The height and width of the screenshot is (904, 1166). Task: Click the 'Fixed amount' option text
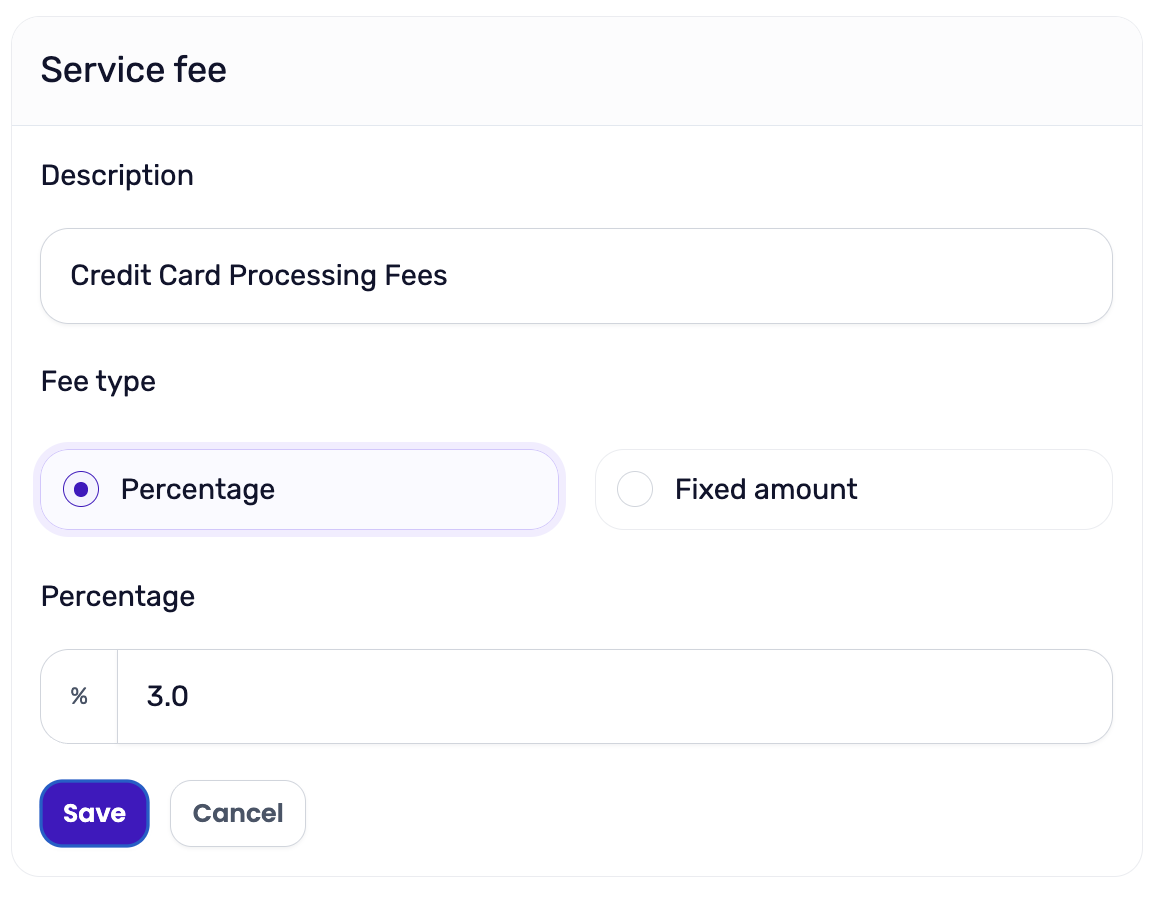point(766,490)
